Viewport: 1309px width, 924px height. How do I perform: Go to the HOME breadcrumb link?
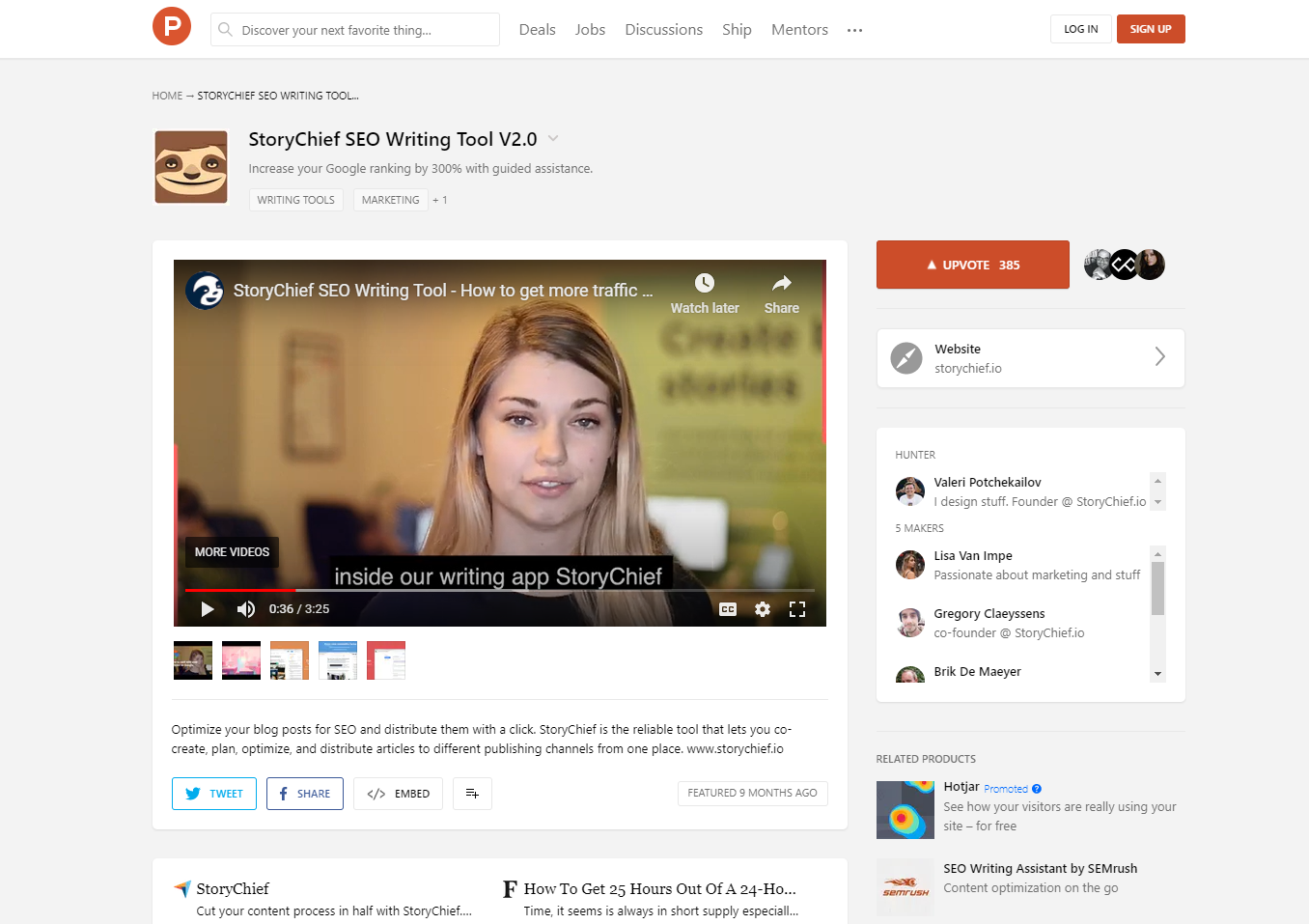(x=167, y=96)
